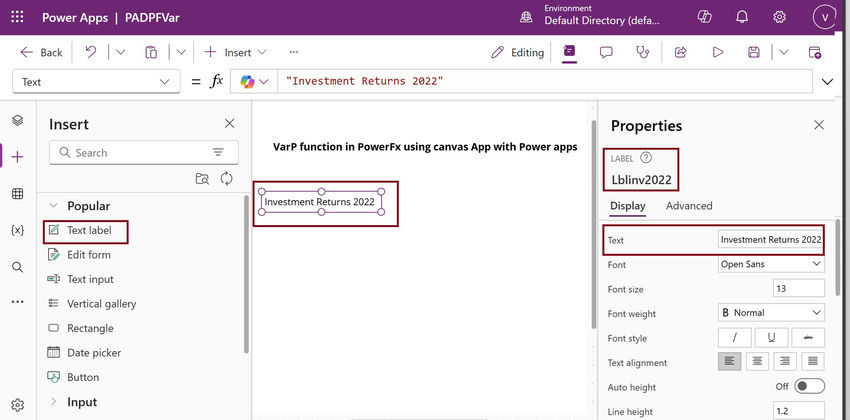Open the Tree view layers icon
Viewport: 850px width, 420px height.
[x=17, y=120]
